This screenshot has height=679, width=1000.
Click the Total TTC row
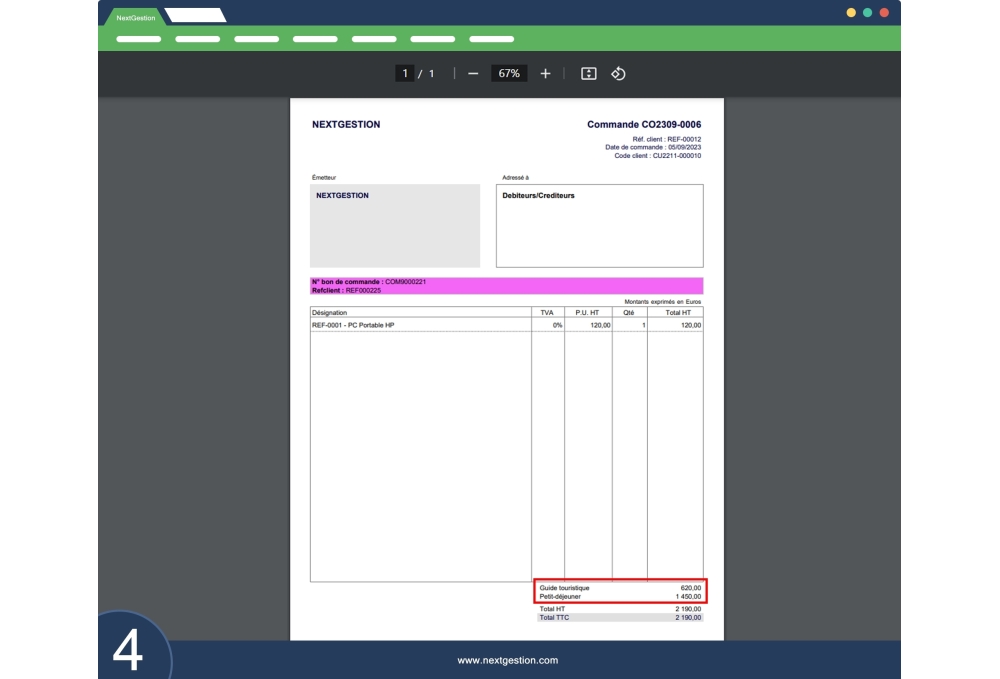[x=620, y=618]
